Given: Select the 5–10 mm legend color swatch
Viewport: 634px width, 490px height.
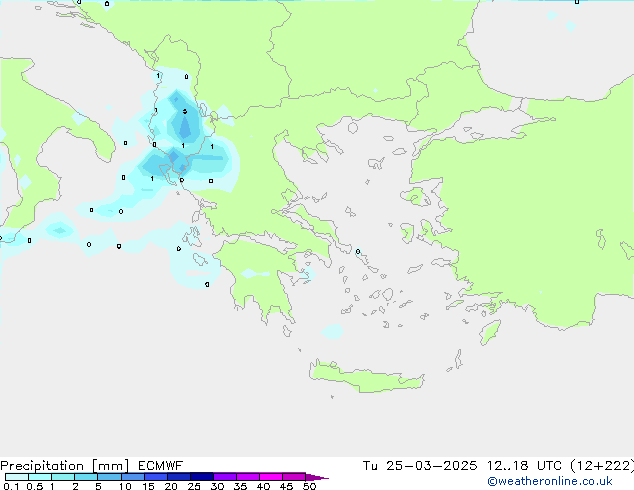Looking at the screenshot, I should click(x=109, y=477).
